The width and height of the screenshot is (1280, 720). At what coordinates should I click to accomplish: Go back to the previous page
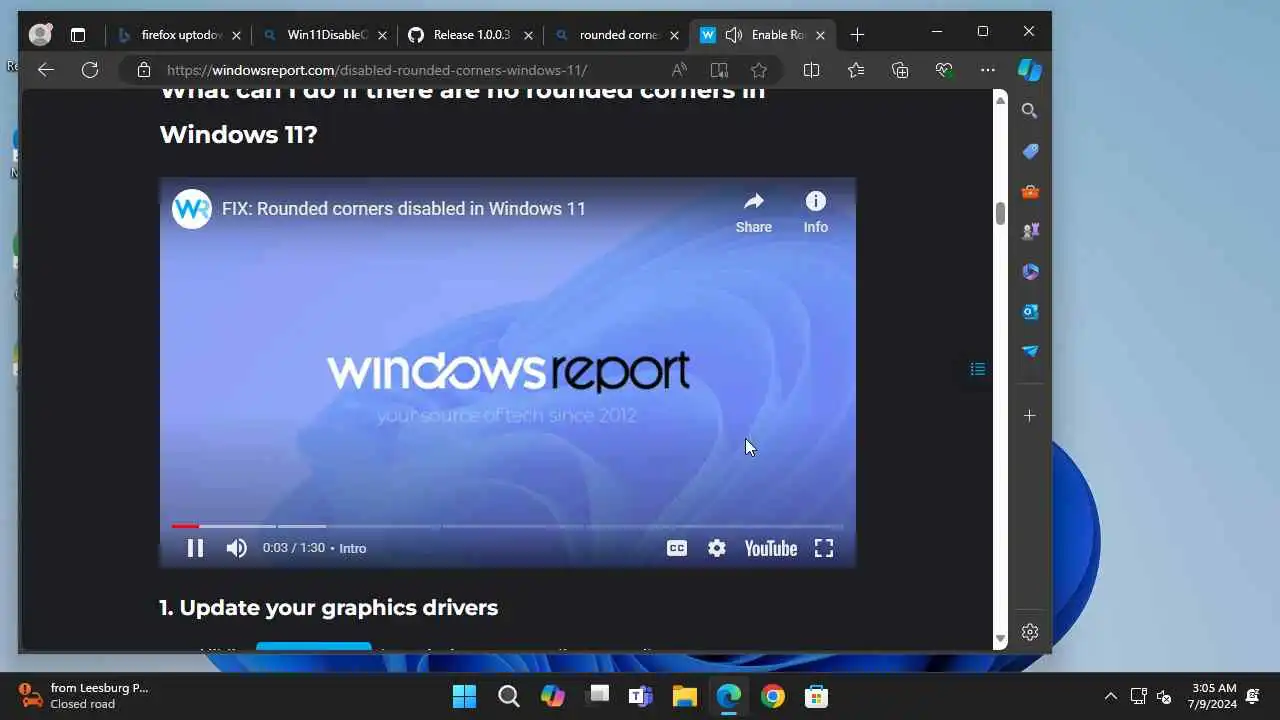[x=45, y=70]
